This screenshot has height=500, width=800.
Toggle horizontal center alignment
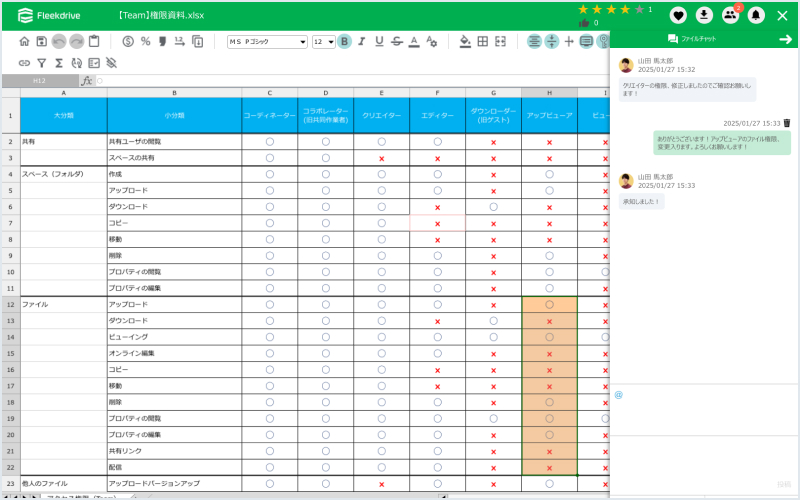tap(534, 42)
